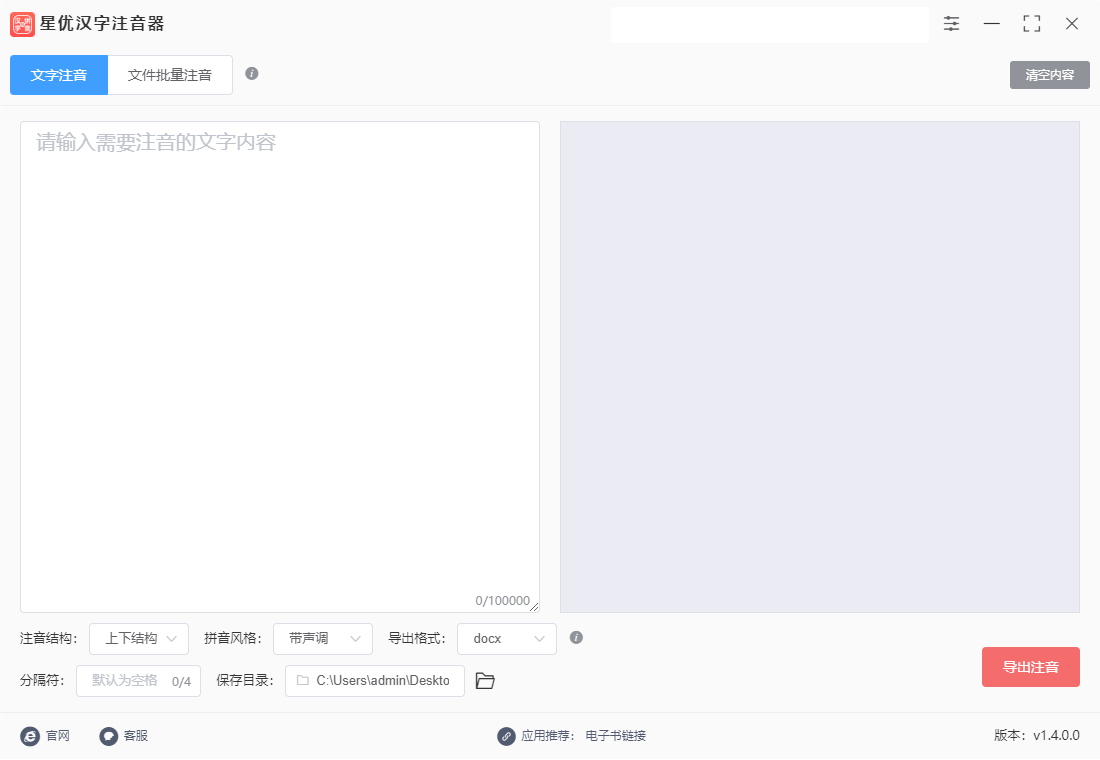This screenshot has width=1100, height=760.
Task: Click the 分隔符 input field
Action: pos(138,681)
